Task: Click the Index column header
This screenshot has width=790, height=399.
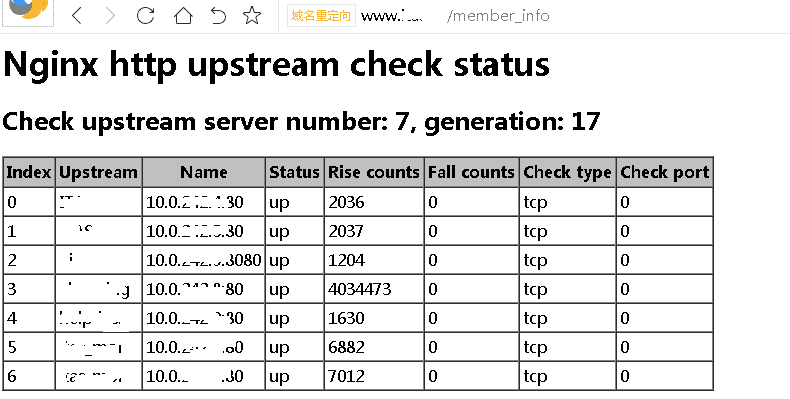Action: (29, 172)
